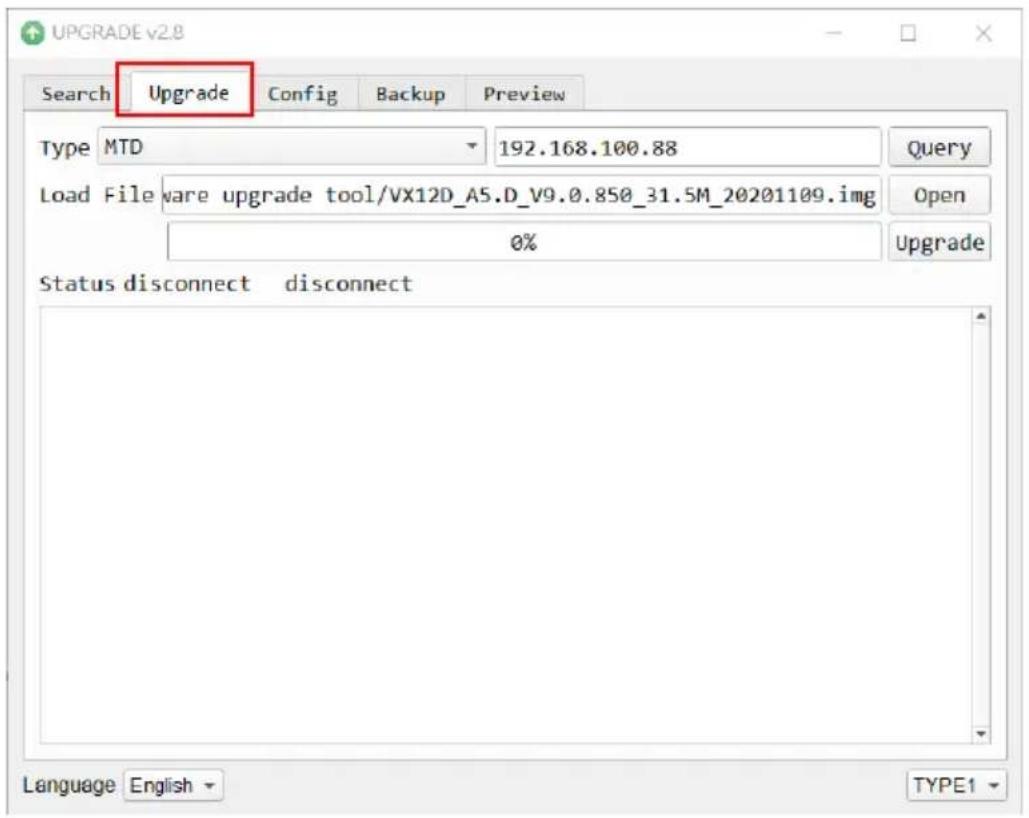This screenshot has height=818, width=1029.
Task: Click Open to browse firmware file
Action: pyautogui.click(x=939, y=196)
